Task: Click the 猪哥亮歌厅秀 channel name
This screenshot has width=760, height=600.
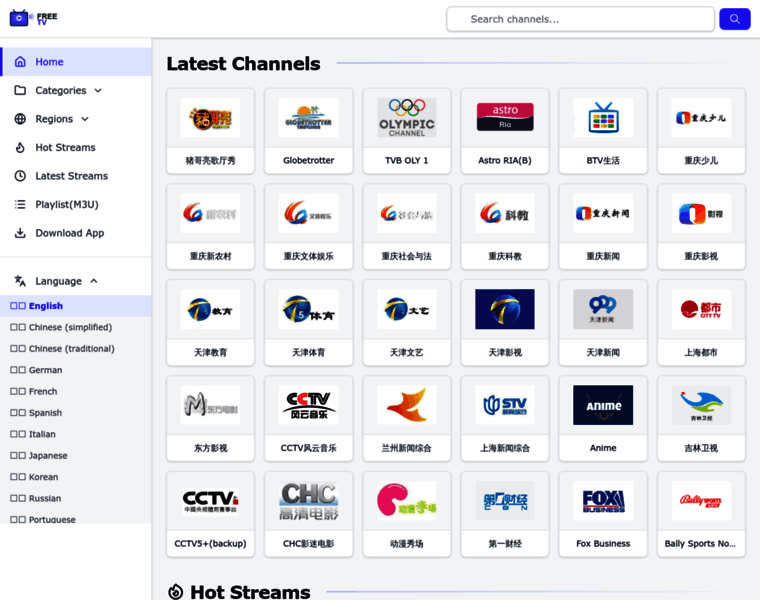Action: (x=210, y=160)
